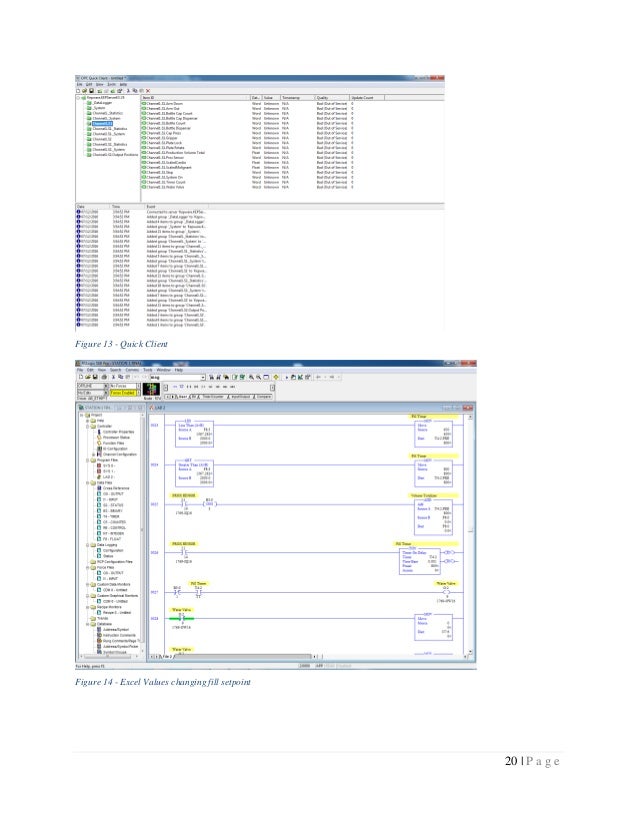Collapse the Controller folder in project tree
This screenshot has height=826, width=638.
[x=88, y=426]
